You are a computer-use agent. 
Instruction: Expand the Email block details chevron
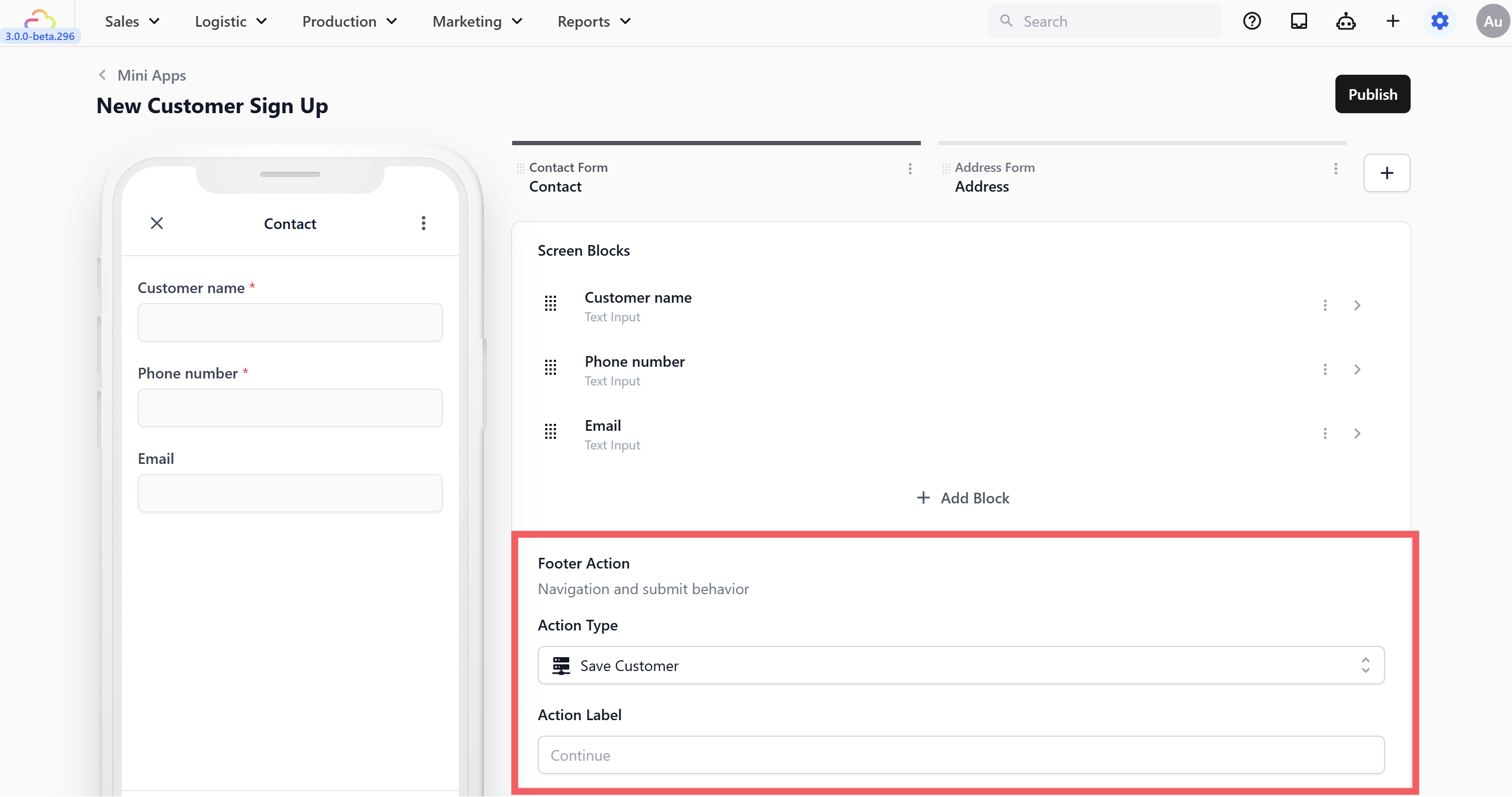(x=1357, y=433)
